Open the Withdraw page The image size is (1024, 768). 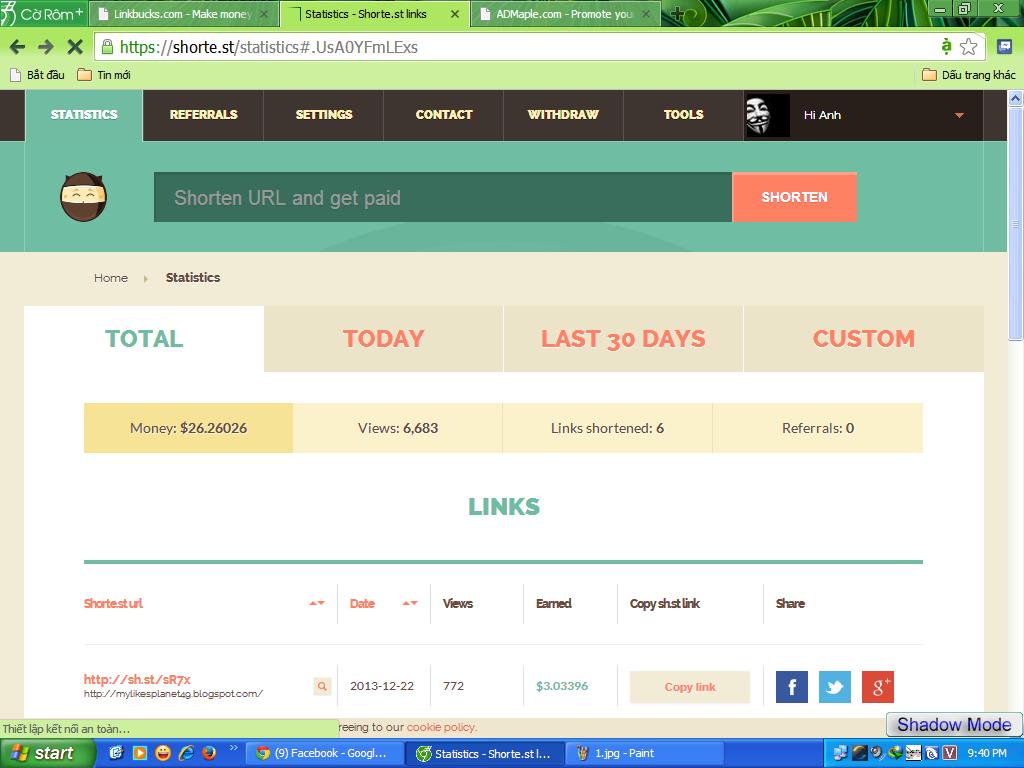pyautogui.click(x=564, y=115)
